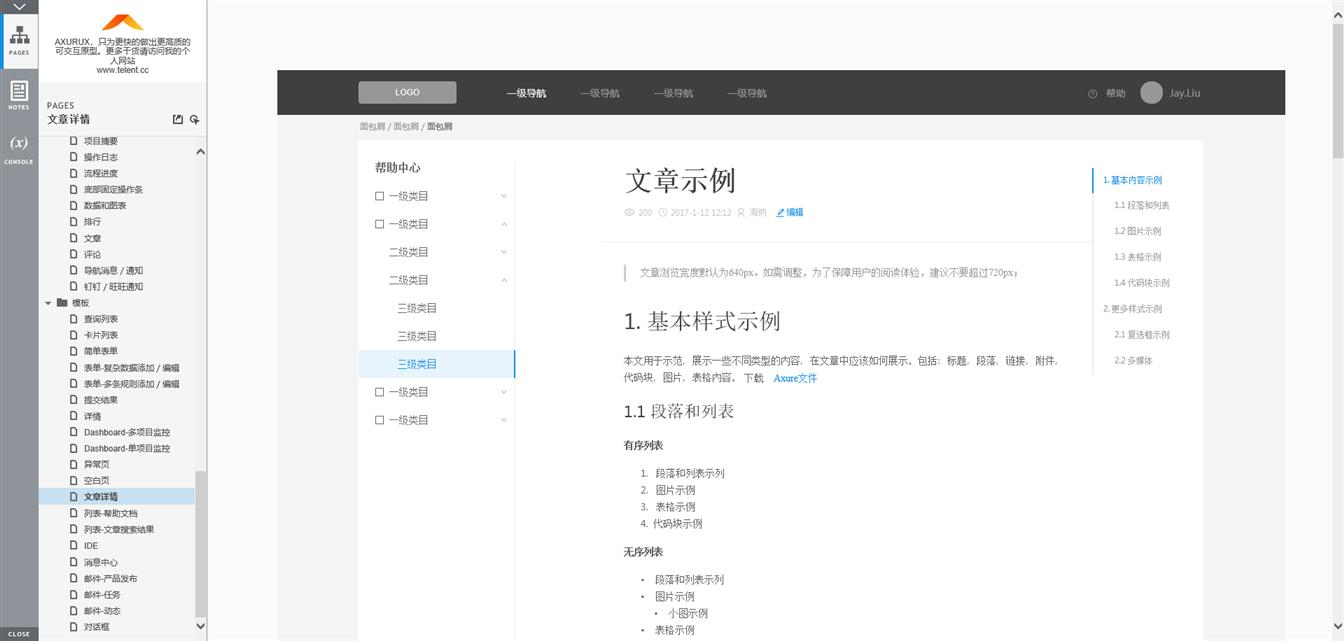The image size is (1344, 641).
Task: Open Dashboard-多项目监控 page in sitemap
Action: (x=126, y=433)
